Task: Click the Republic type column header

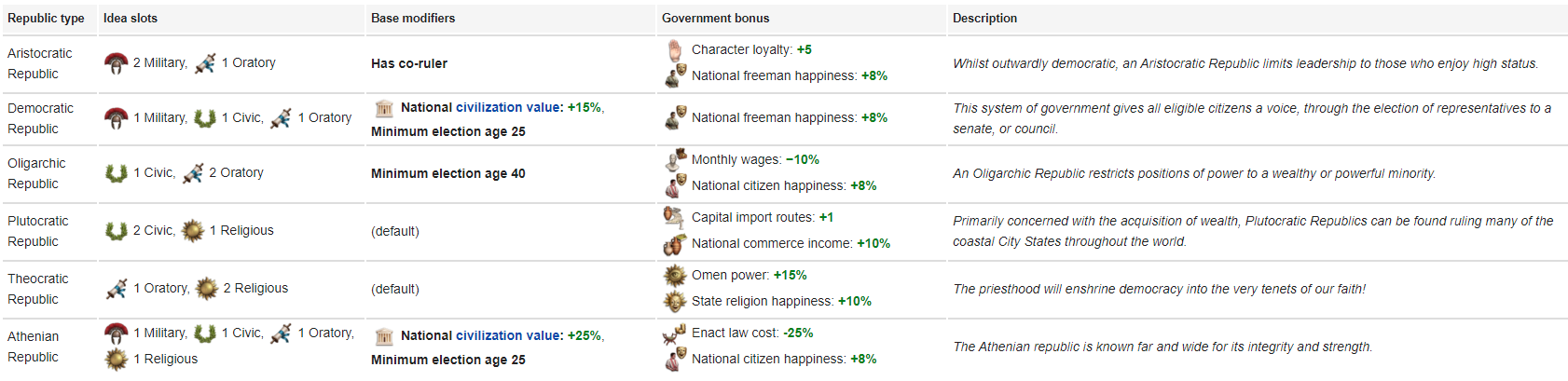Action: coord(46,19)
